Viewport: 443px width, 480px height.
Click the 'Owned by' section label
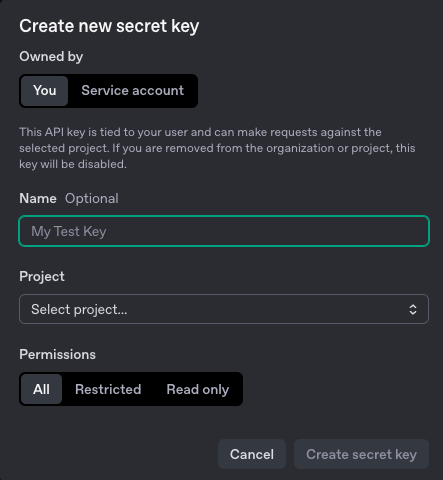pos(51,57)
